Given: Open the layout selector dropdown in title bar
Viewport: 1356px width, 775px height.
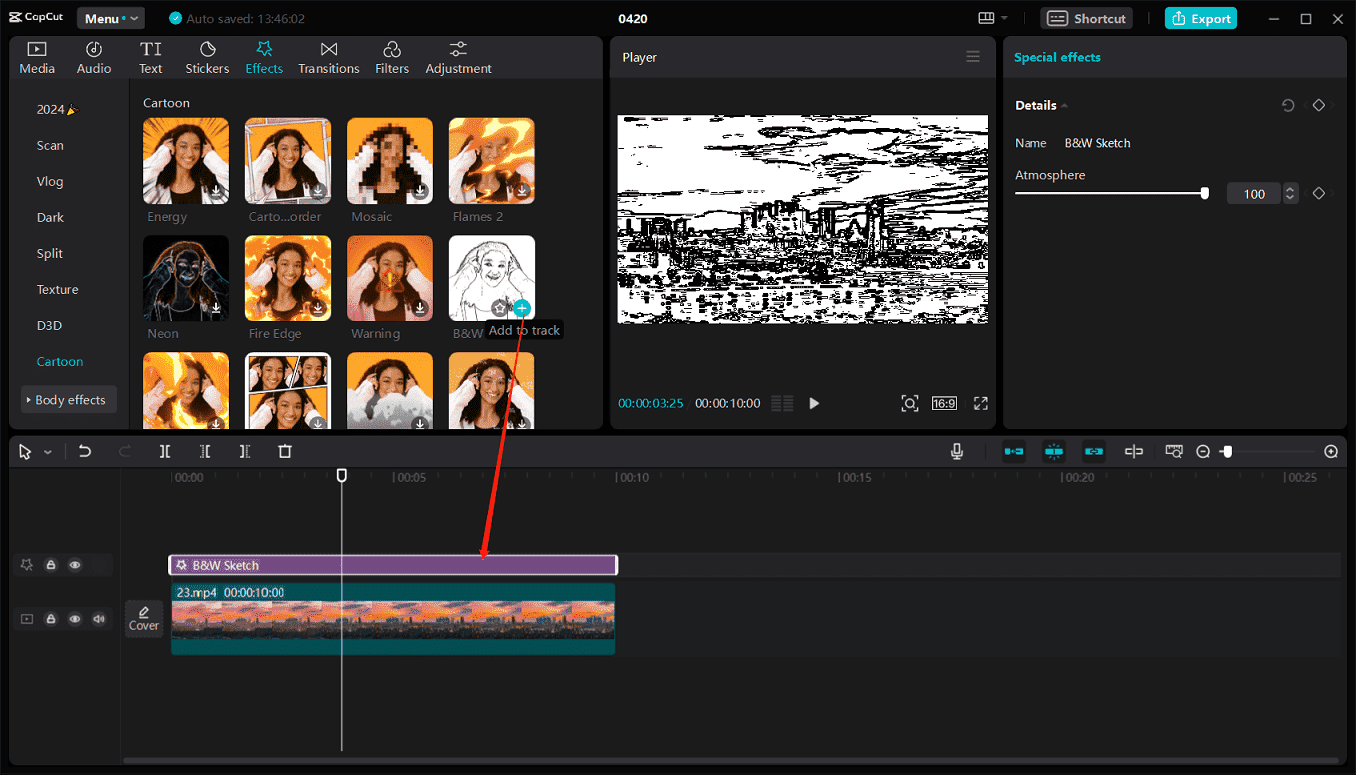Looking at the screenshot, I should 993,19.
